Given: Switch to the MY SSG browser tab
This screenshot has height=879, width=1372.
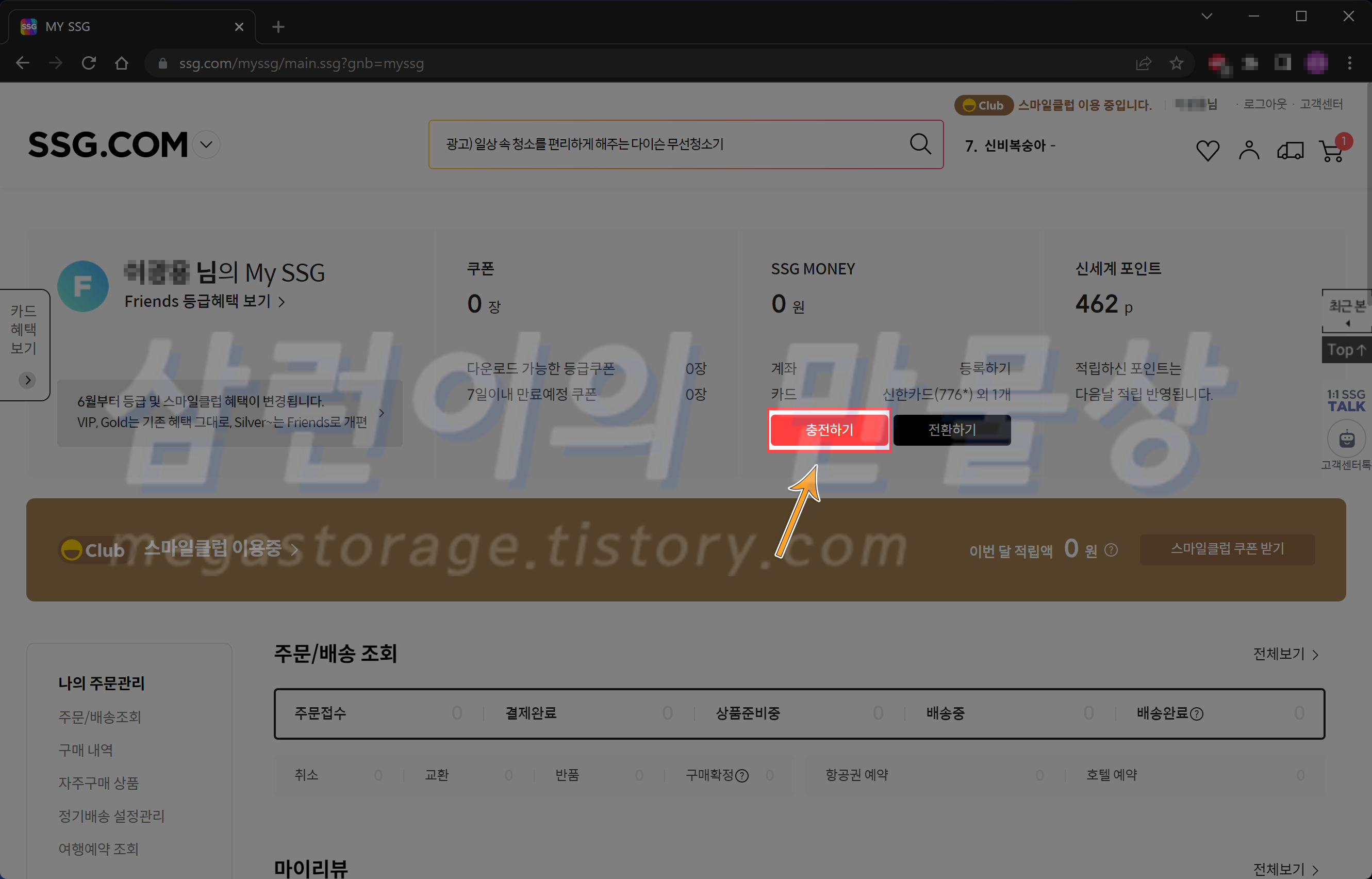Looking at the screenshot, I should pyautogui.click(x=131, y=27).
